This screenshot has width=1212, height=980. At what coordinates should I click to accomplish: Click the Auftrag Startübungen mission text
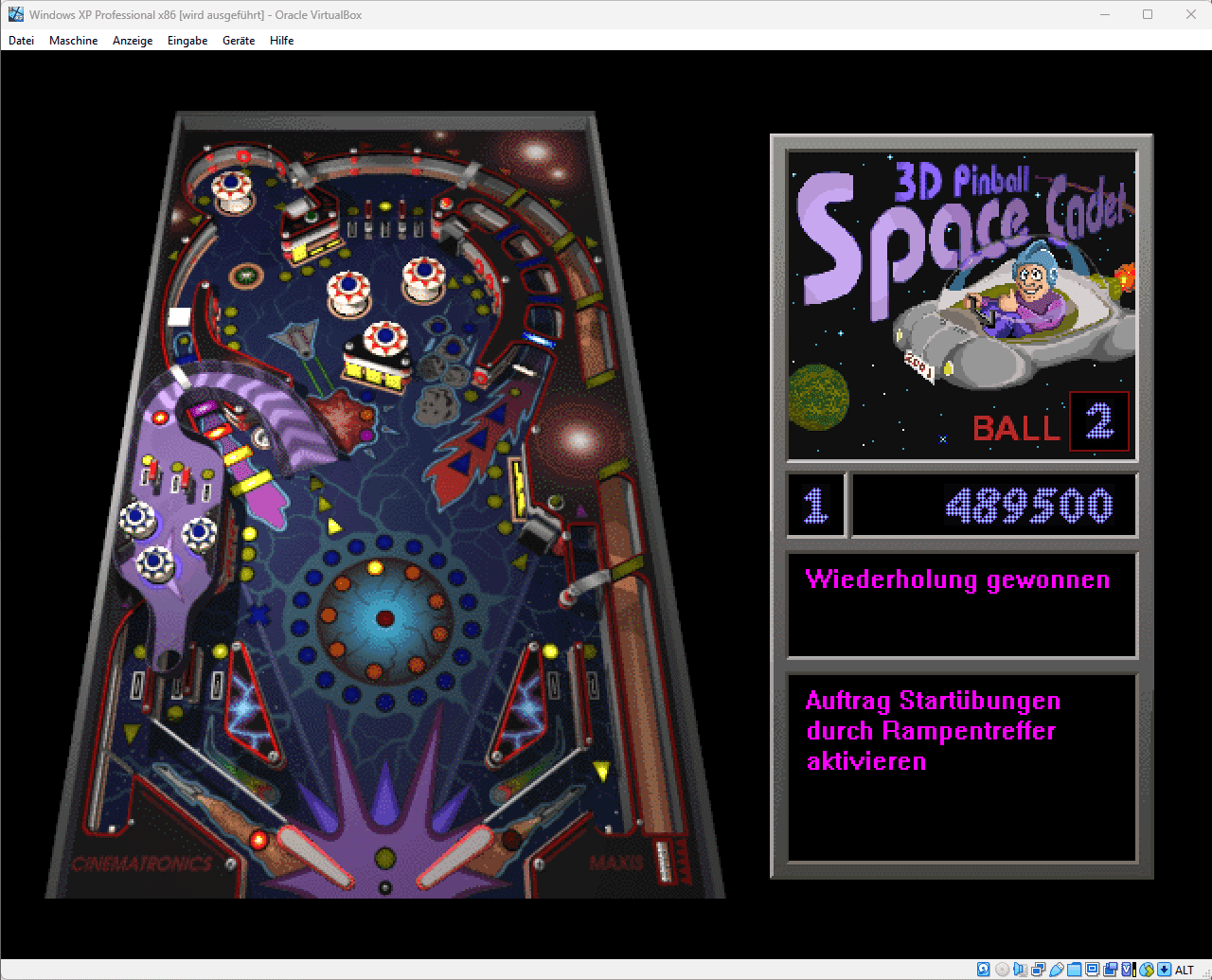tap(933, 731)
